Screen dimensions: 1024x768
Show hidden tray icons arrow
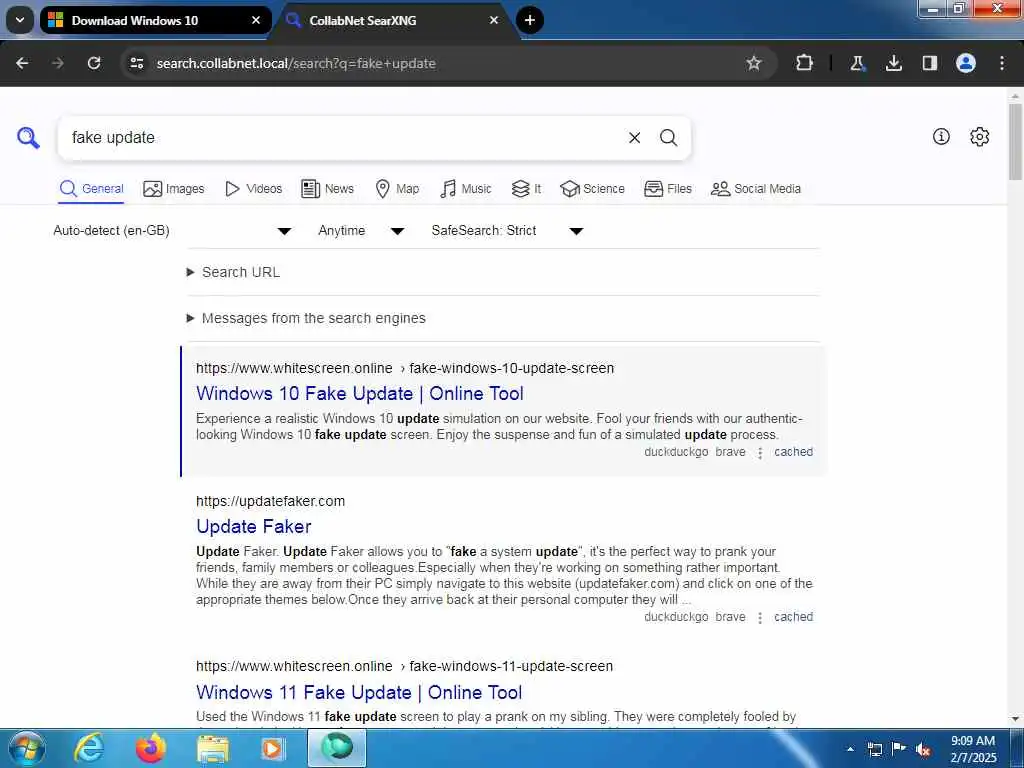click(x=850, y=750)
